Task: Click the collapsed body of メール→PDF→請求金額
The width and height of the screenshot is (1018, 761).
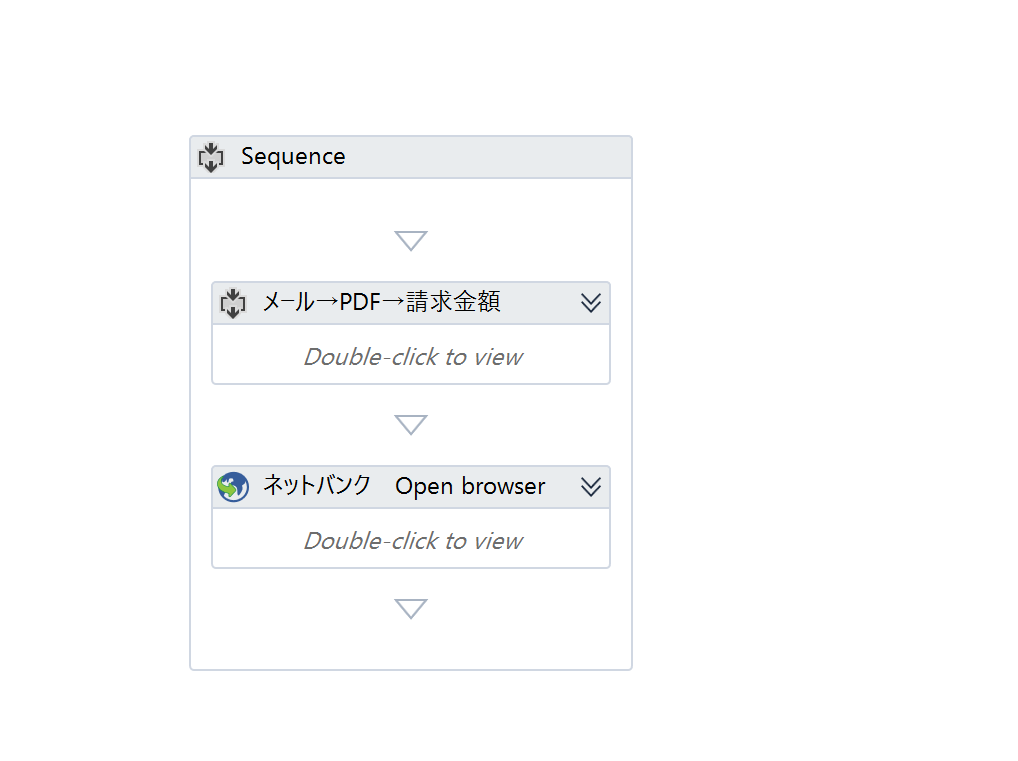Action: tap(411, 354)
